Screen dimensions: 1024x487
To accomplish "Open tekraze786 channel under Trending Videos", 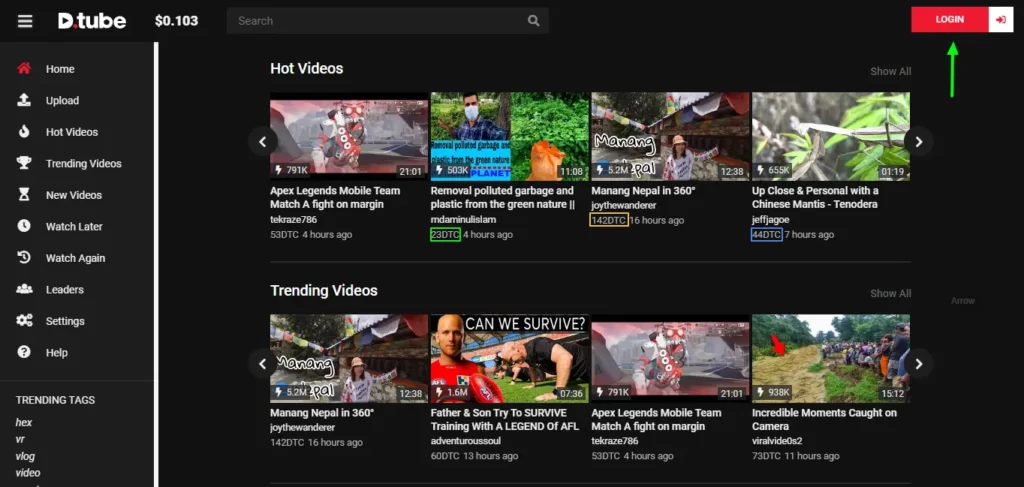I will click(x=615, y=441).
